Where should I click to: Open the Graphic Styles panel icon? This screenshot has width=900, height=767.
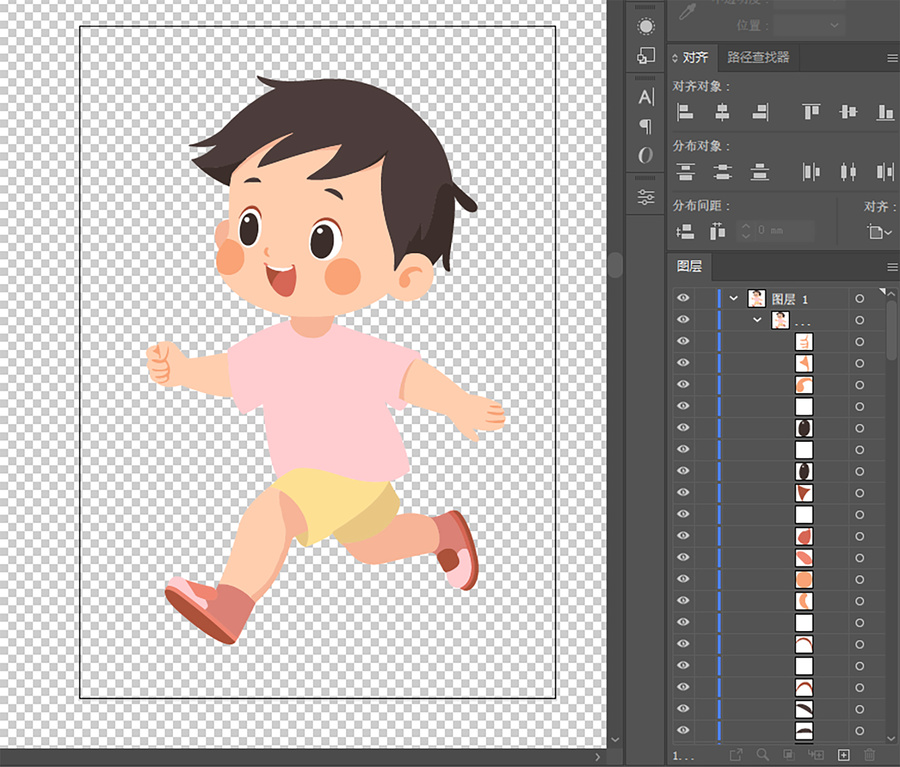(x=646, y=56)
